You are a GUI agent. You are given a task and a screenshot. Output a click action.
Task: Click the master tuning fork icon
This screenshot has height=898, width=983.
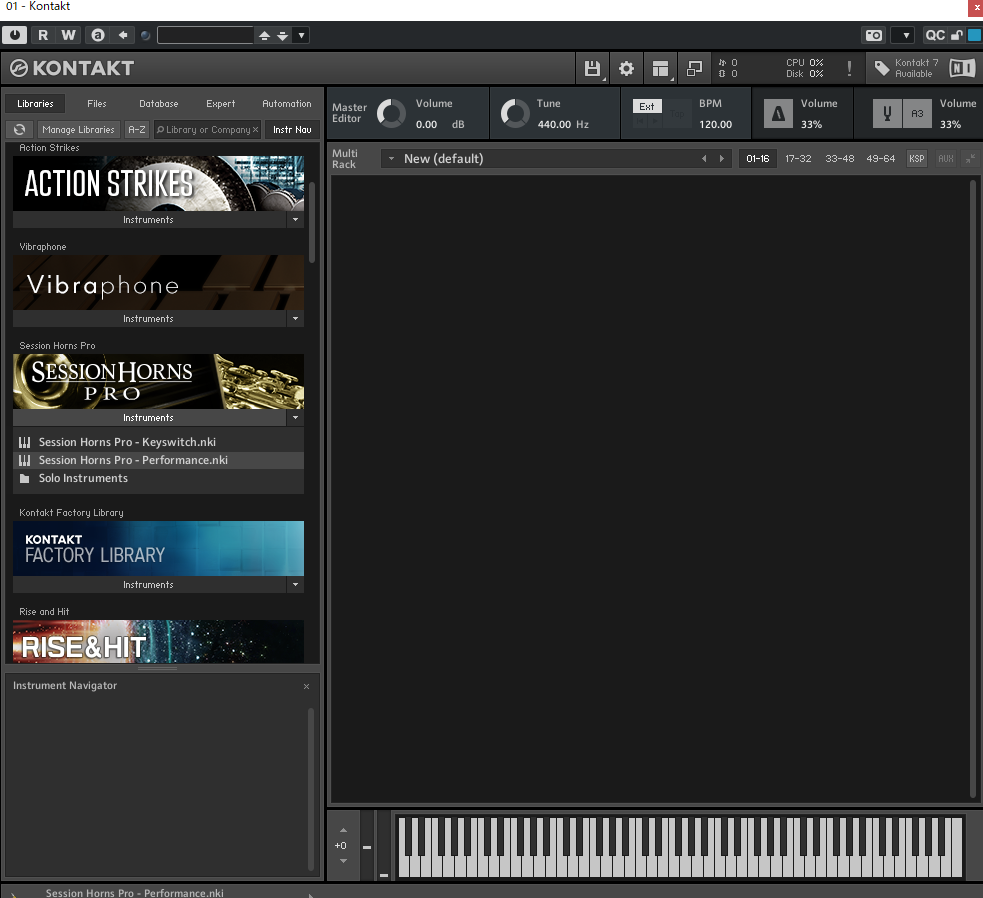[x=888, y=113]
